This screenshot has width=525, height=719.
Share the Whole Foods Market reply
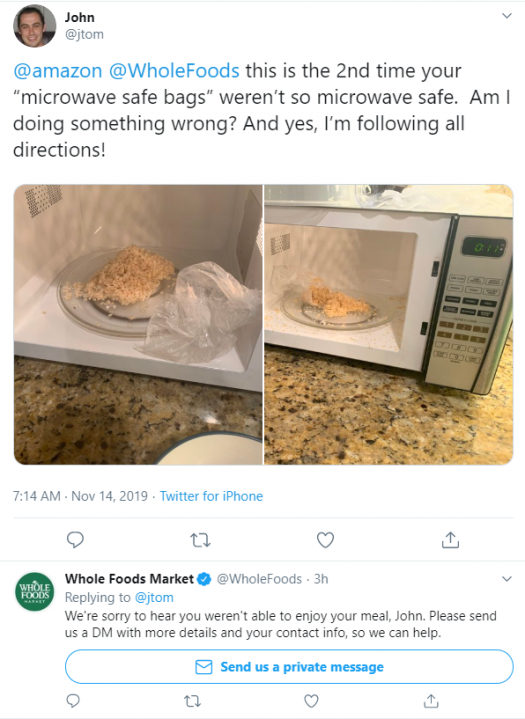431,700
